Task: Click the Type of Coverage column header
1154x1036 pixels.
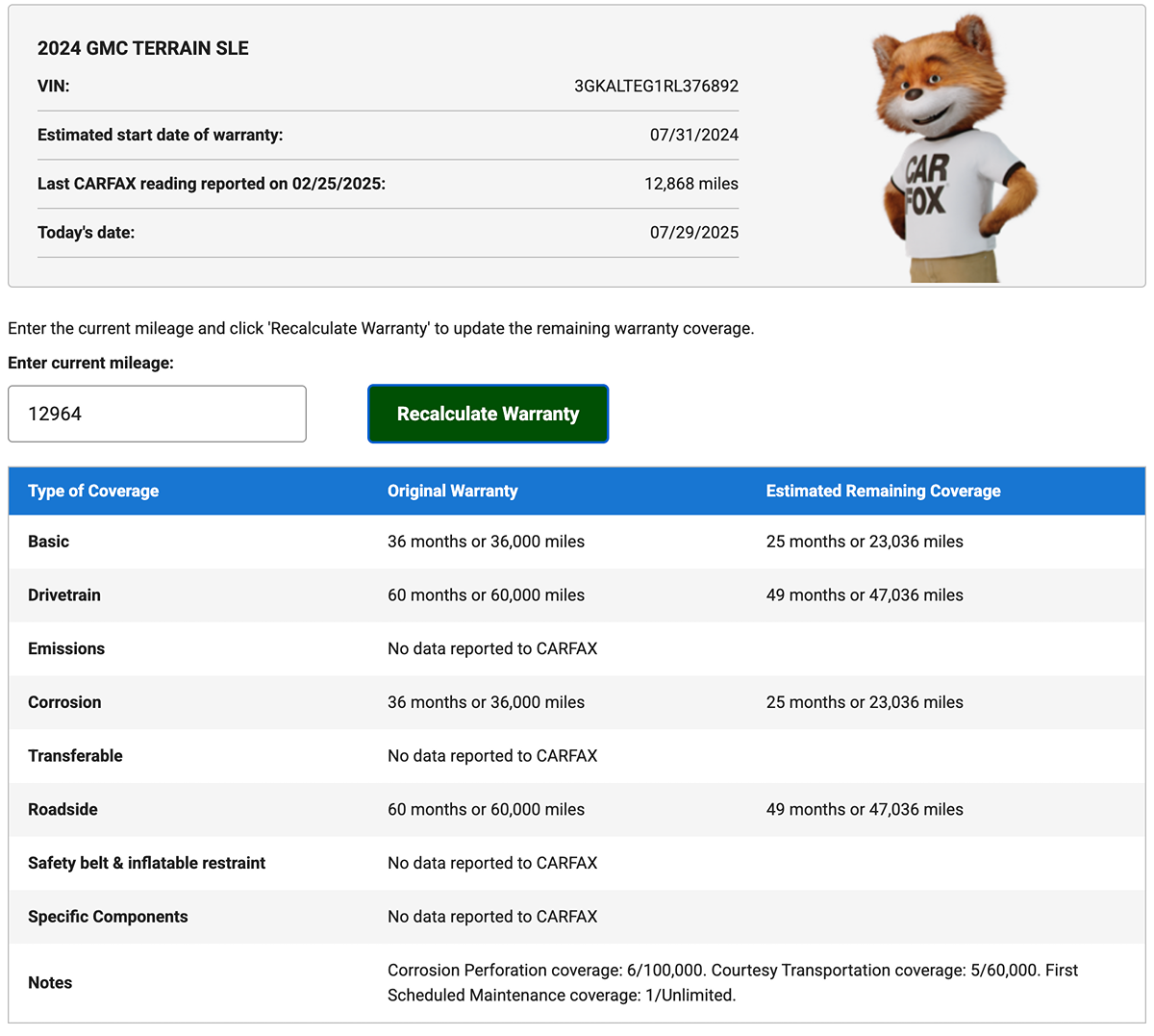Action: point(93,491)
